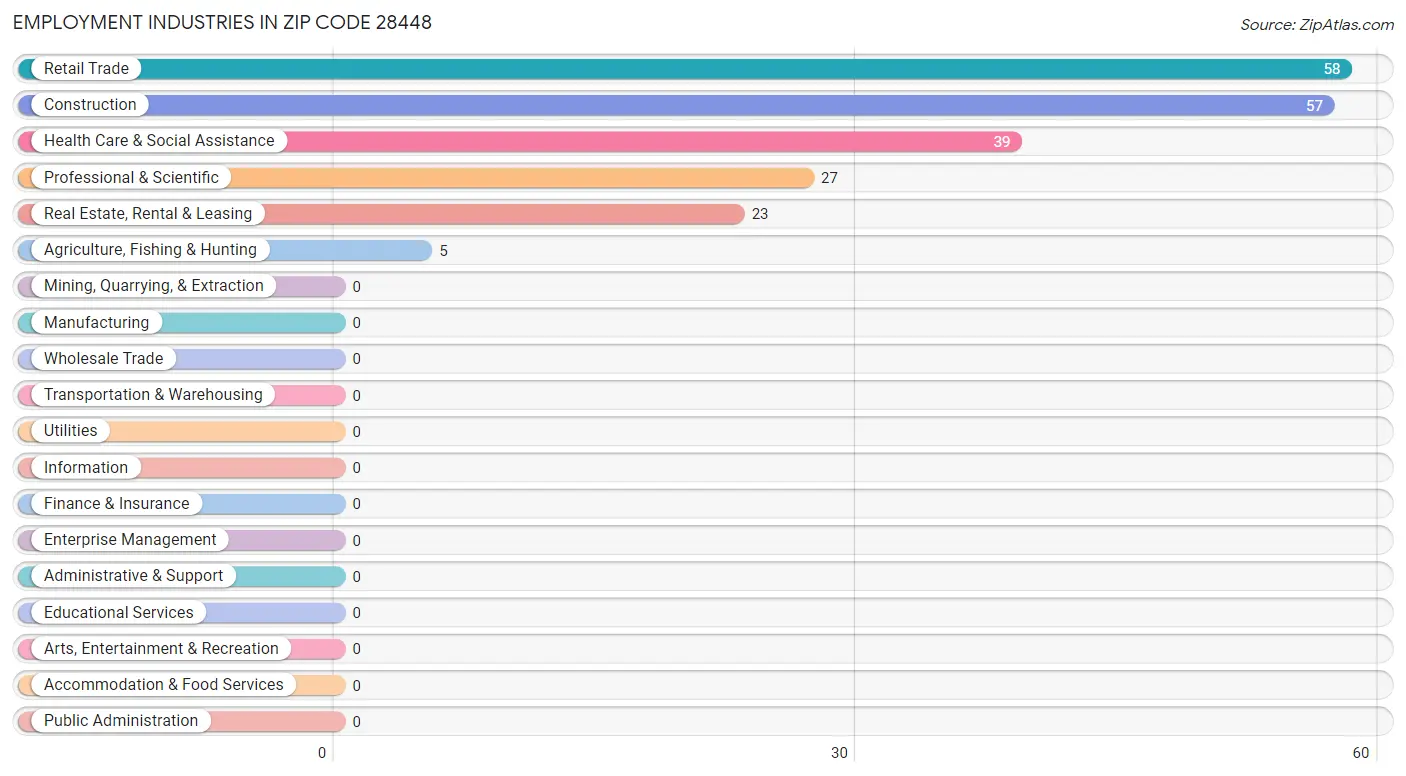This screenshot has height=776, width=1406.
Task: Select Accommodation & Food Services label
Action: tap(164, 685)
